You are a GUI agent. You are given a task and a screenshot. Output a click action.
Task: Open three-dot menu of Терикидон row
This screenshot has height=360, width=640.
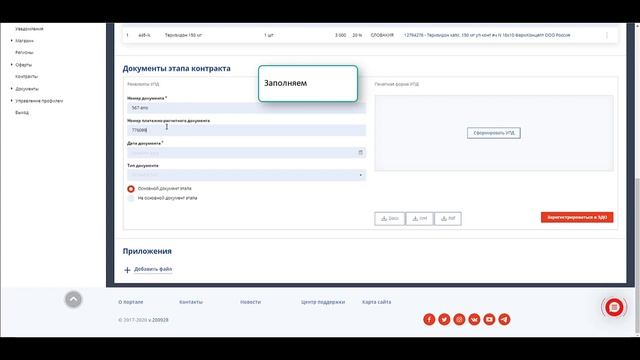[x=607, y=35]
